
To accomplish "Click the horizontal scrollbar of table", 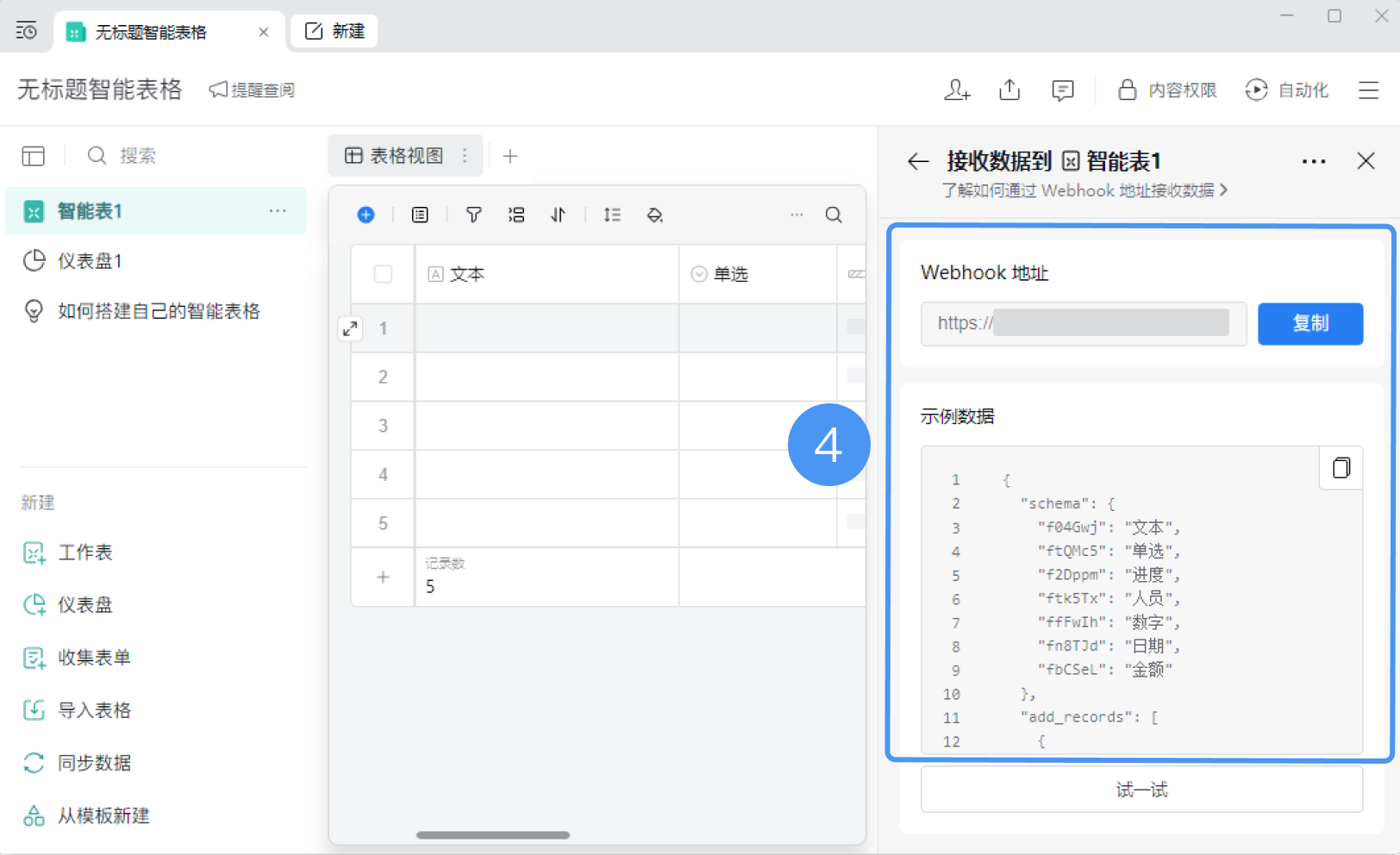I will [493, 834].
